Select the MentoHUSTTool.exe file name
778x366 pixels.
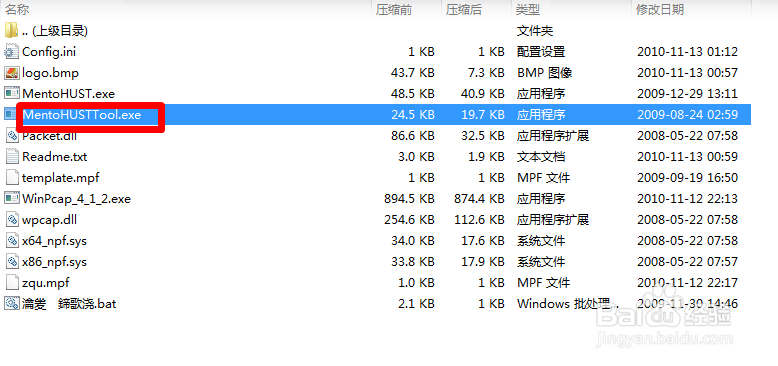(82, 115)
